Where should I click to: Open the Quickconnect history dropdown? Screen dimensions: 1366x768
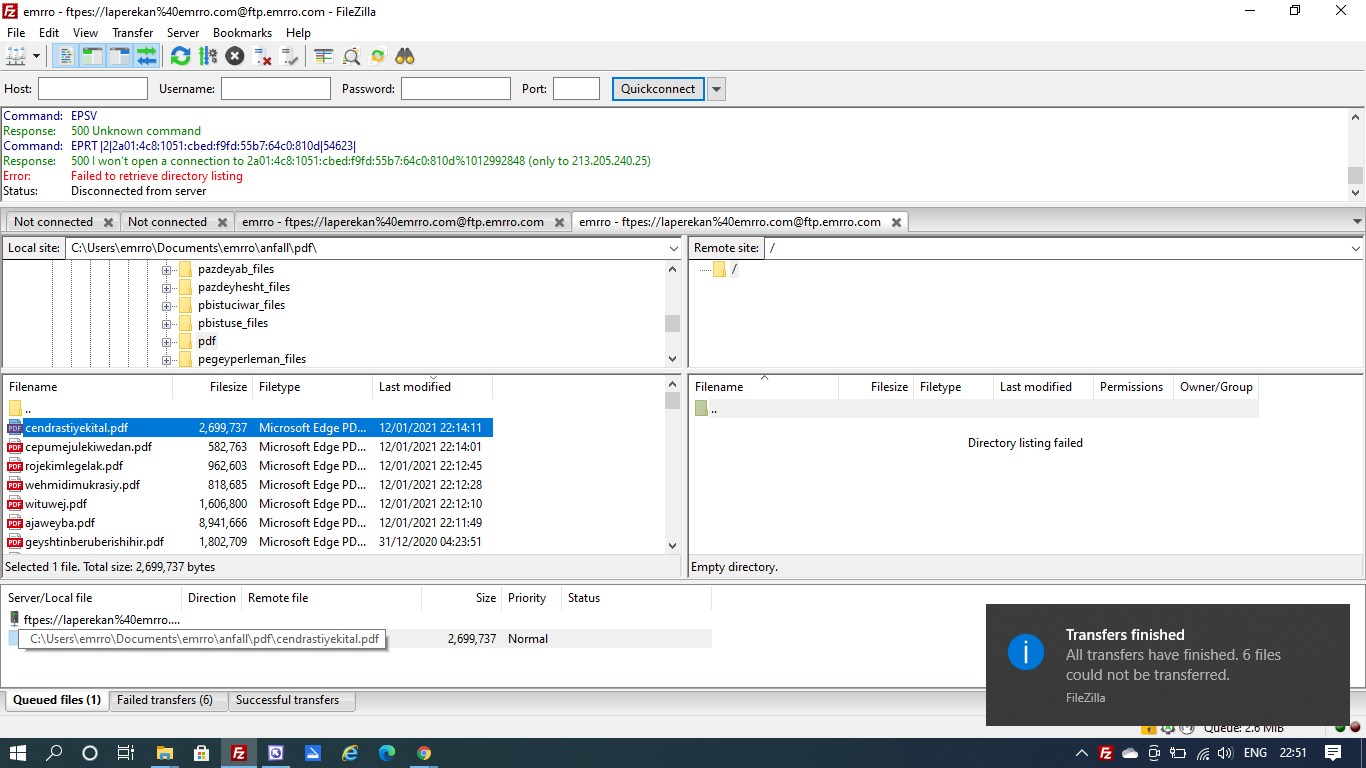coord(716,89)
